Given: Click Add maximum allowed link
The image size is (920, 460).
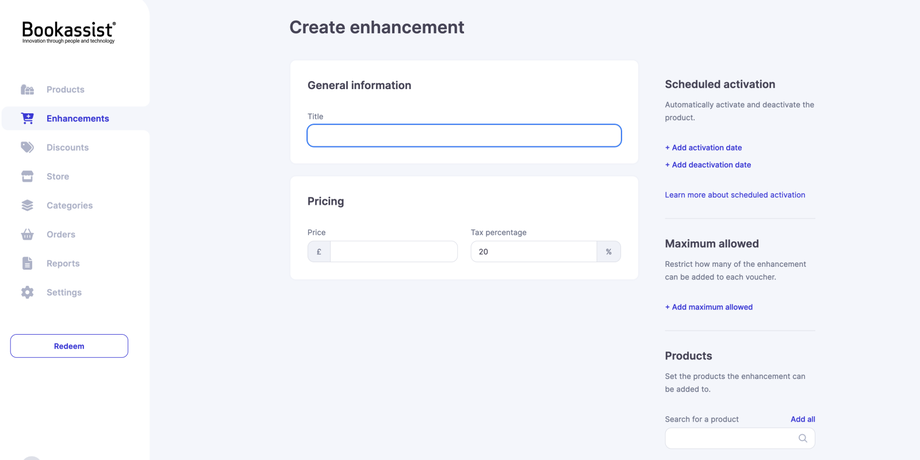Looking at the screenshot, I should tap(709, 307).
